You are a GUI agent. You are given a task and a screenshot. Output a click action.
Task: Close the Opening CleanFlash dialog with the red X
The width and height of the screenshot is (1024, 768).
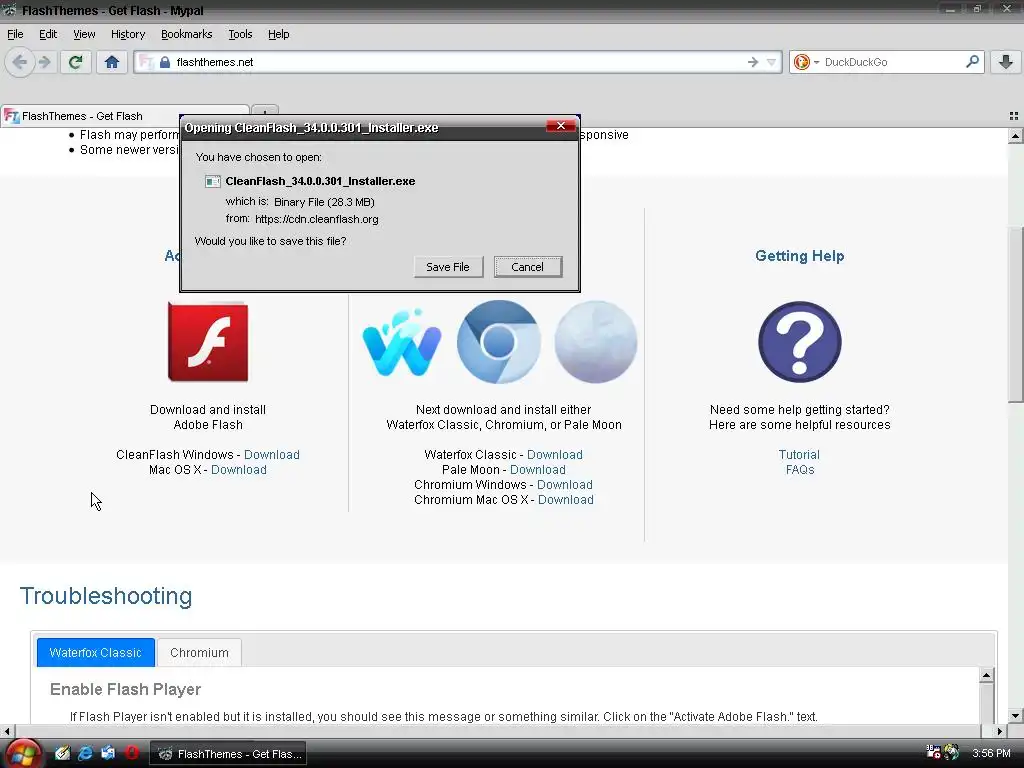pyautogui.click(x=560, y=125)
